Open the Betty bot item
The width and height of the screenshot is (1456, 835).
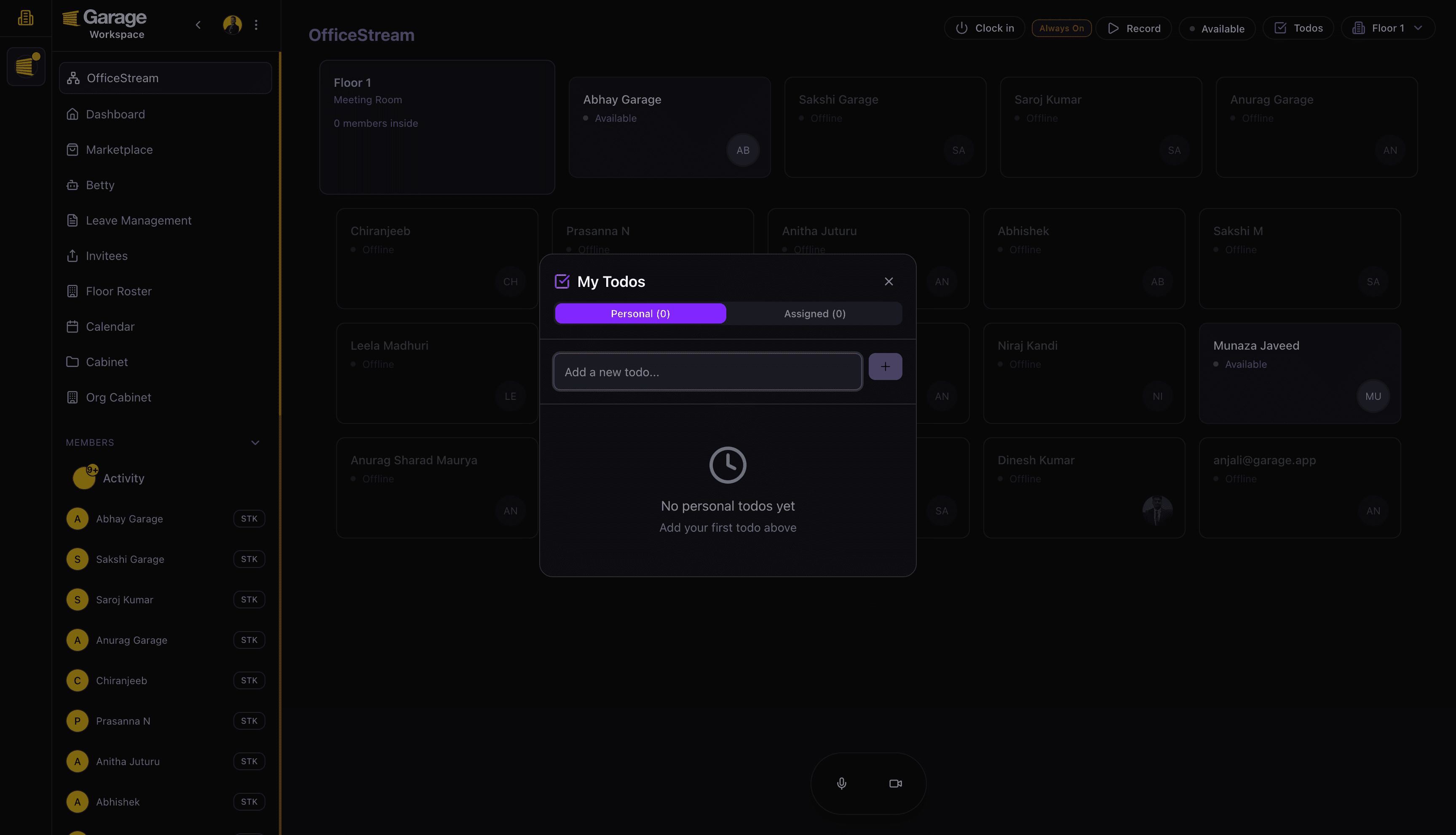[x=100, y=185]
